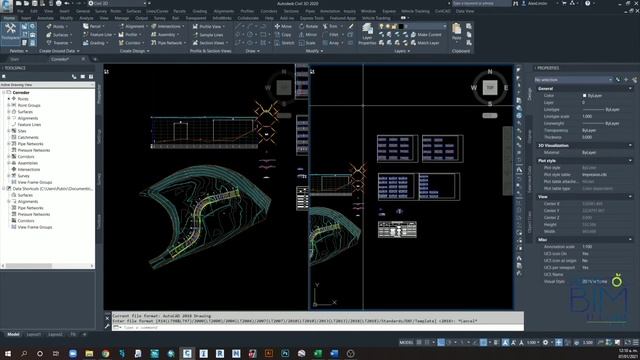Click the black layer color swatch in ribbon
The width and height of the screenshot is (640, 360).
point(401,27)
